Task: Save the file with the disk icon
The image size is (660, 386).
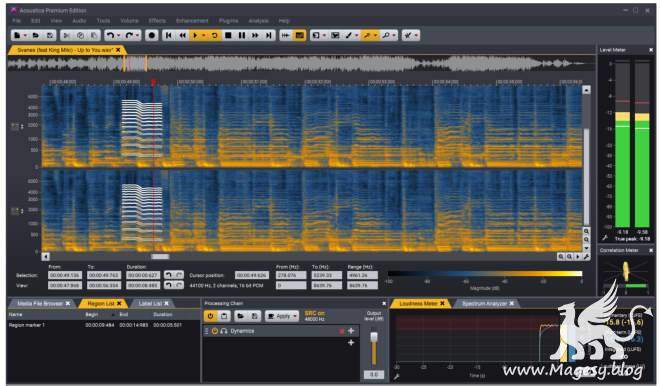Action: [x=50, y=36]
